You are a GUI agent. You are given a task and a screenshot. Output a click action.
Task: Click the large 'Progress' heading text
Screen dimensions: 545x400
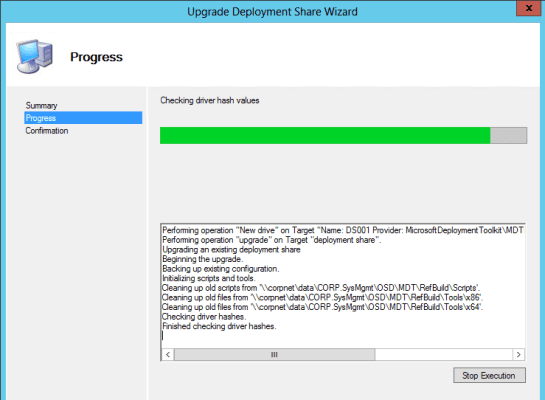96,57
